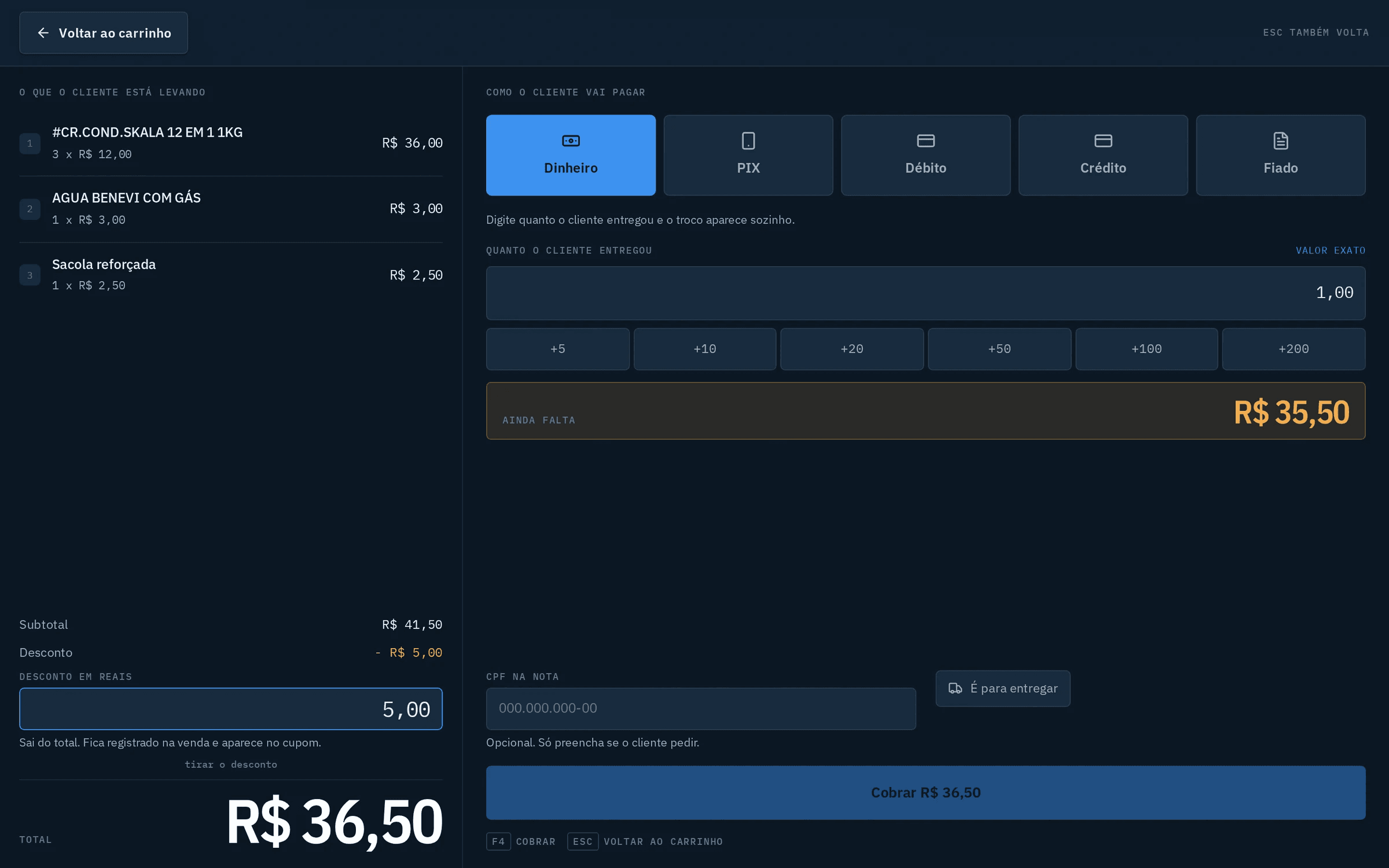
Task: Click the phone icon on the PIX option
Action: point(748,141)
